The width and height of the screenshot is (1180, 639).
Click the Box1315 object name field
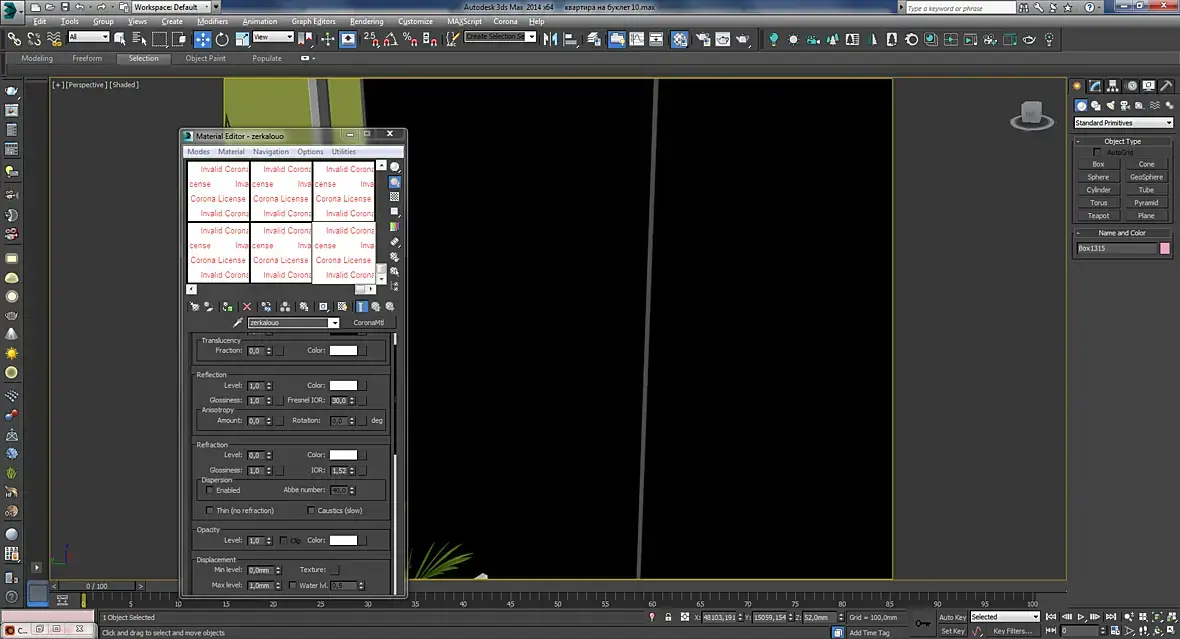(x=1116, y=248)
